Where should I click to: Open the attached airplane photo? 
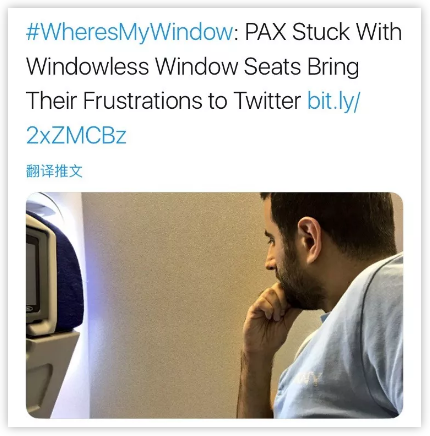214,305
